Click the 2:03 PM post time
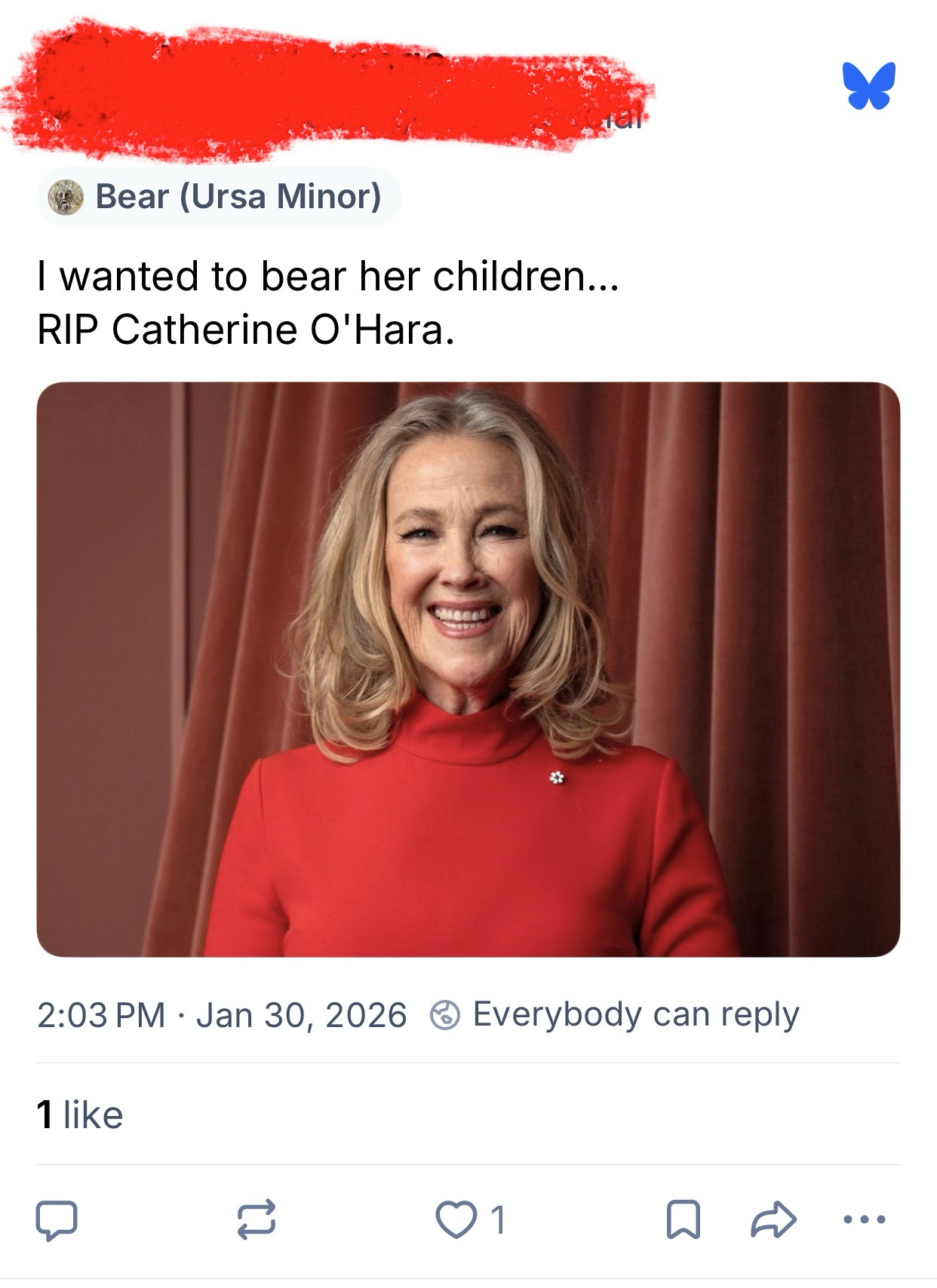937x1288 pixels. click(101, 1015)
